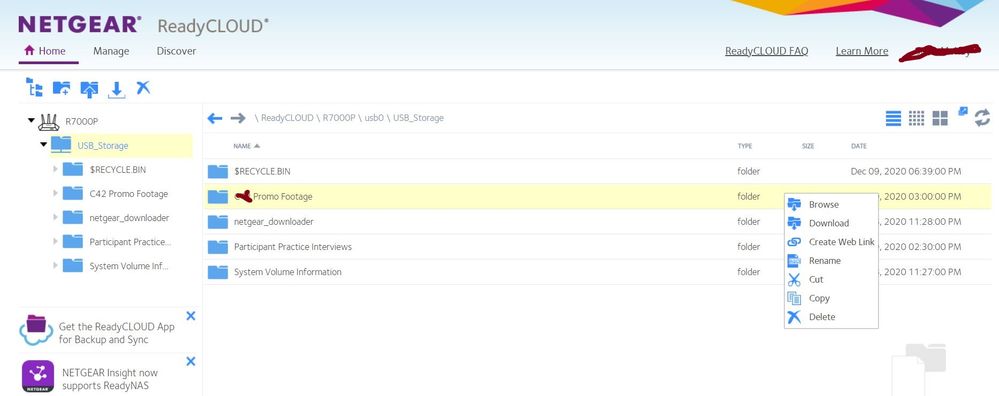Open the Manage tab

pyautogui.click(x=111, y=51)
